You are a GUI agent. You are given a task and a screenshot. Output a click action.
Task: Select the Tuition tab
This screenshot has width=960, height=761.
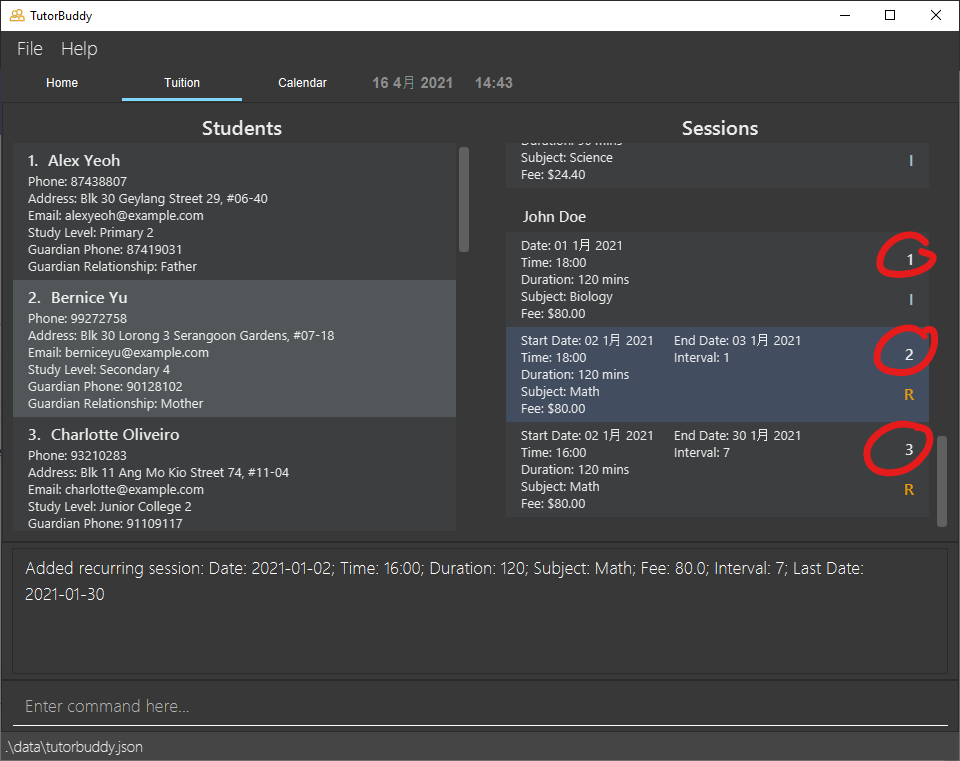tap(182, 83)
